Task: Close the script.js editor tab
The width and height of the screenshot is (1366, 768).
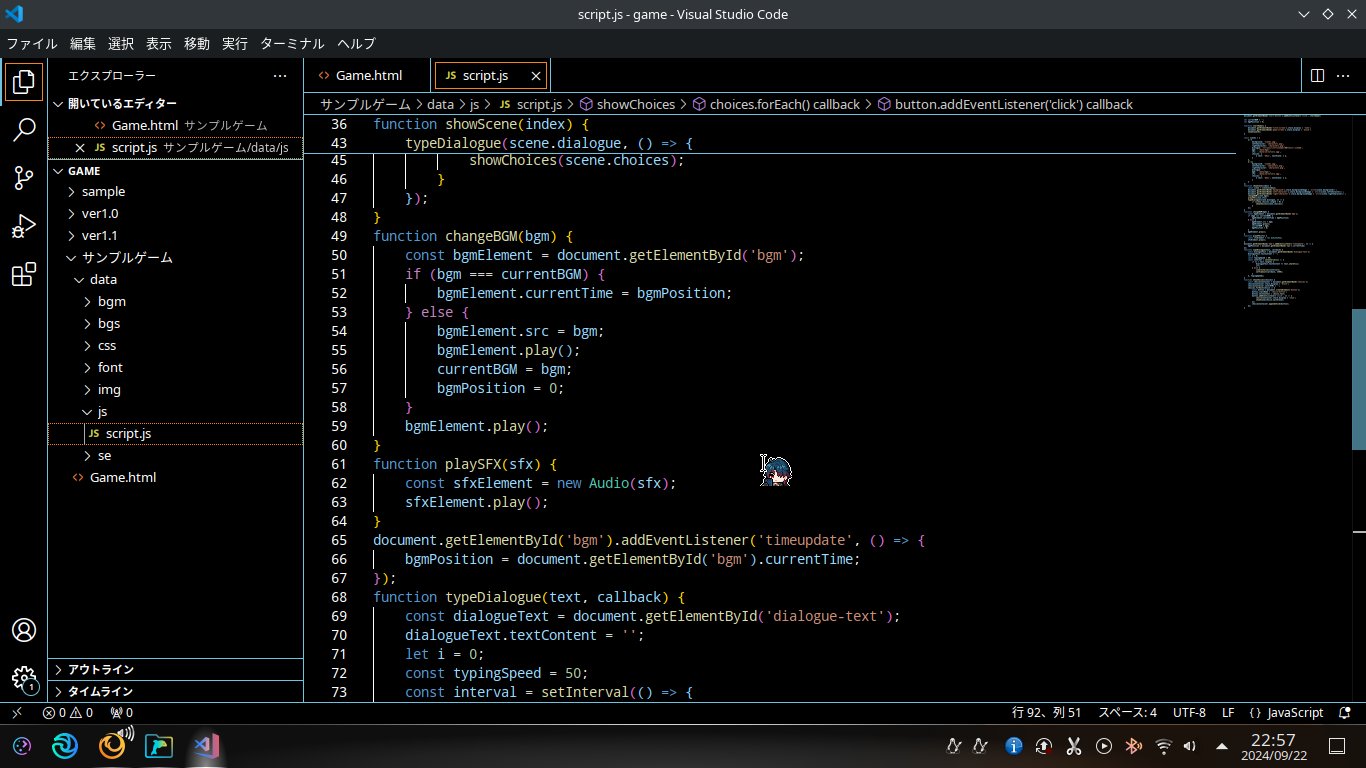Action: click(536, 76)
